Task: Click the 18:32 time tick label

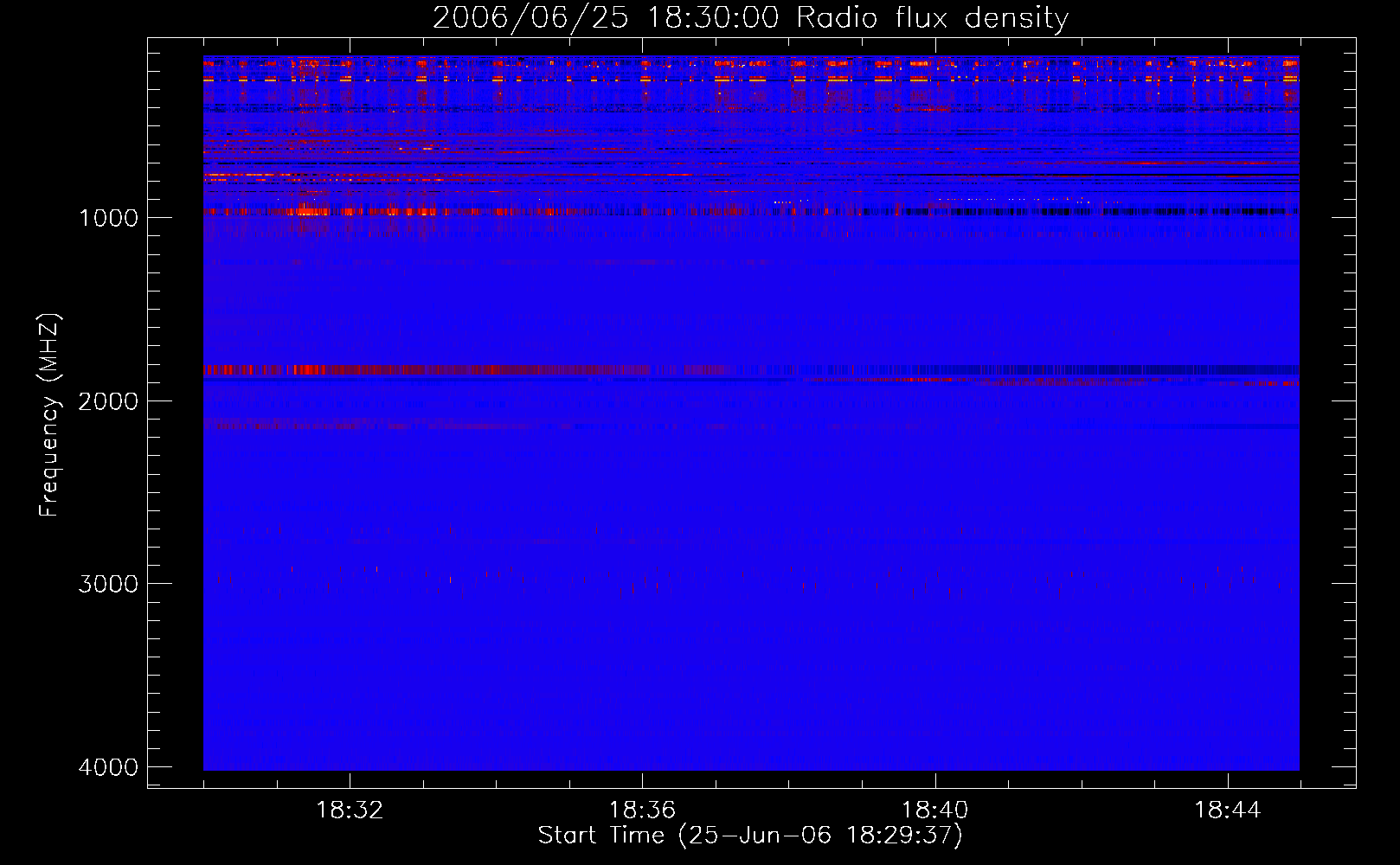Action: pyautogui.click(x=350, y=811)
